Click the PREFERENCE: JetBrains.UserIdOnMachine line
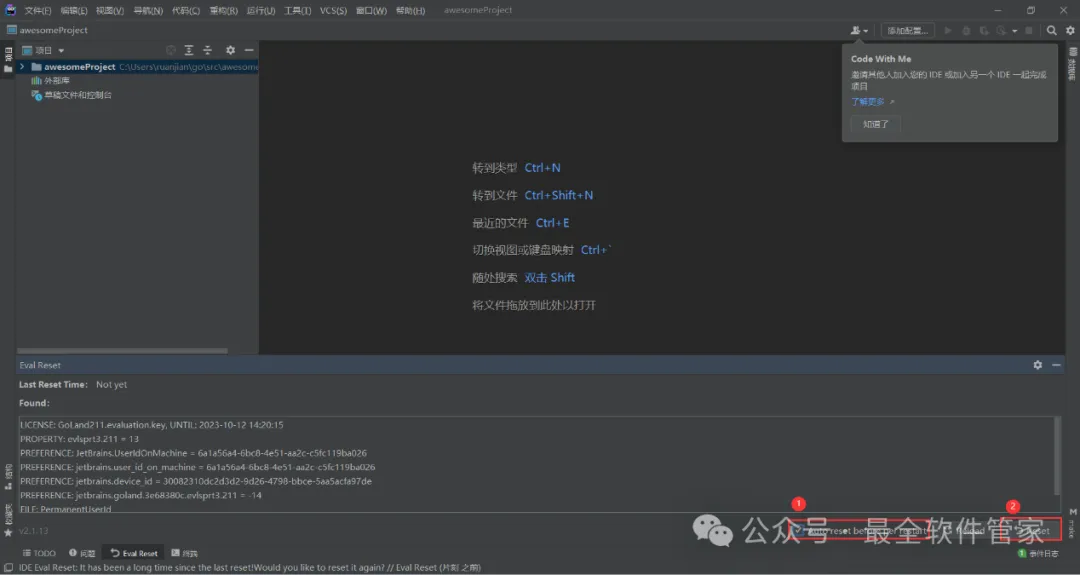 tap(193, 453)
